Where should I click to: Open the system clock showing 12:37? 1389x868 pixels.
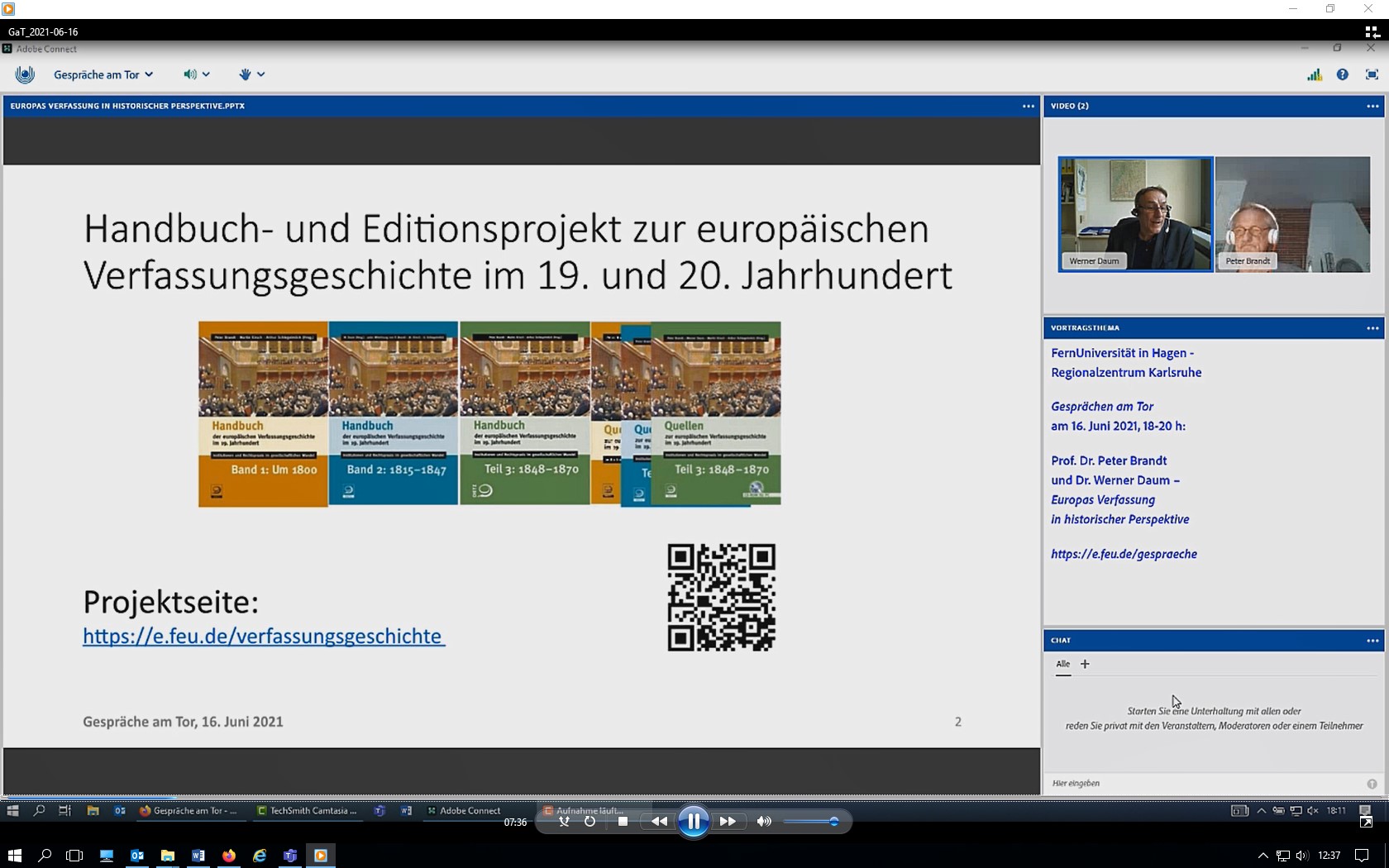click(x=1329, y=856)
